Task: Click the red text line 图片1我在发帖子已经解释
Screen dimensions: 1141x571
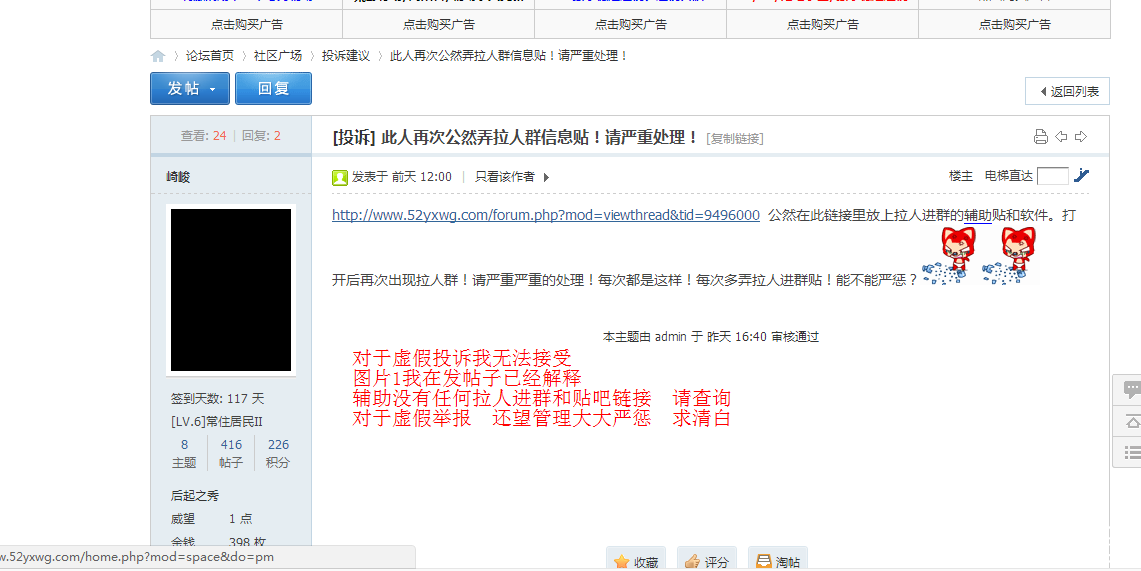Action: coord(467,378)
